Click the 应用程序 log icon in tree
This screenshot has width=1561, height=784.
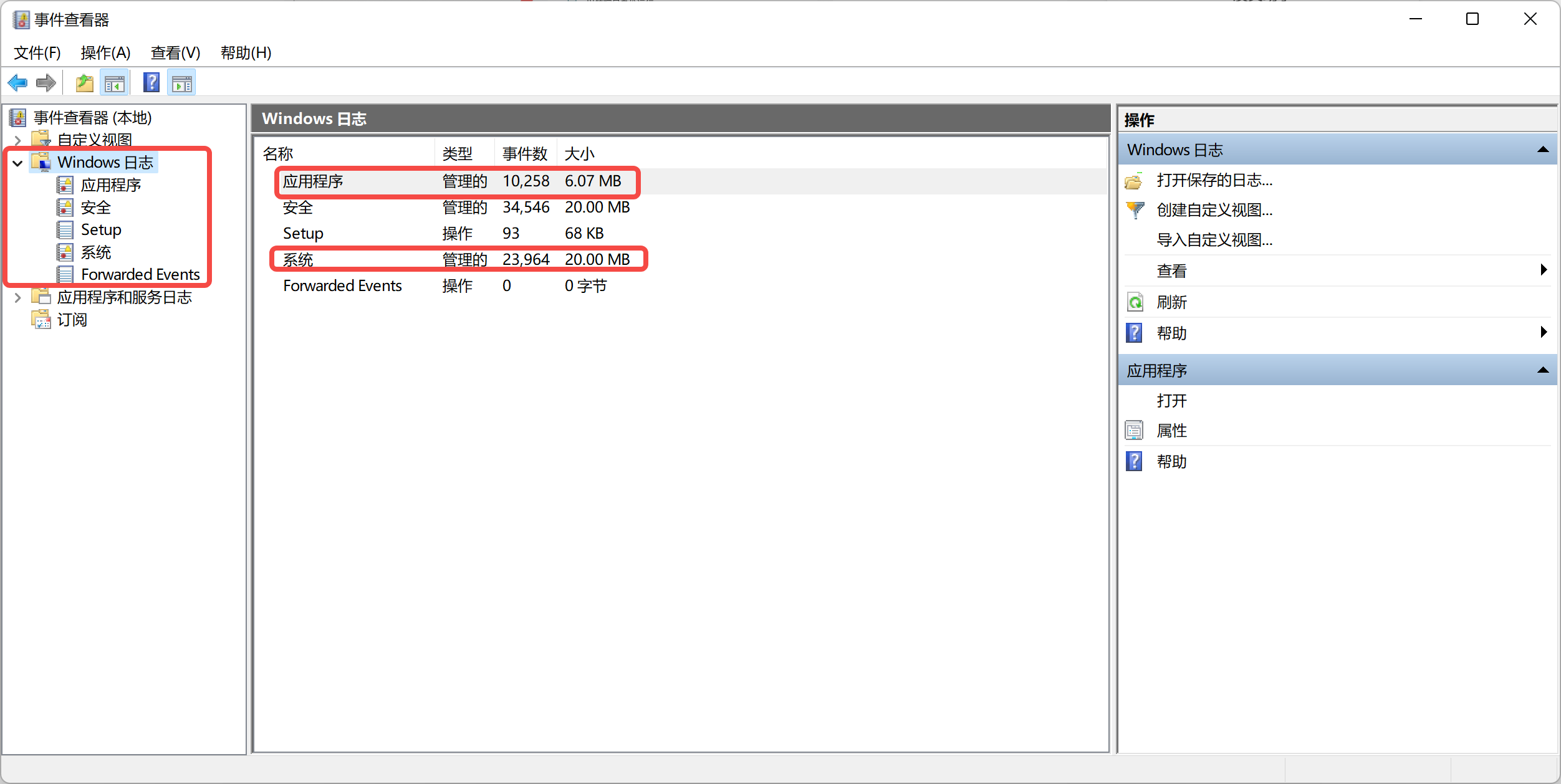(x=65, y=184)
